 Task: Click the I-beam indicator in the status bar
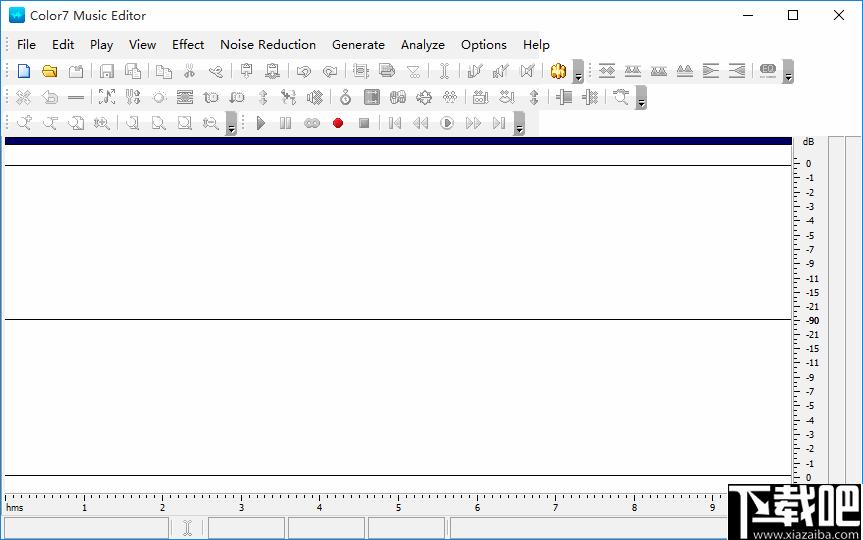pos(187,528)
